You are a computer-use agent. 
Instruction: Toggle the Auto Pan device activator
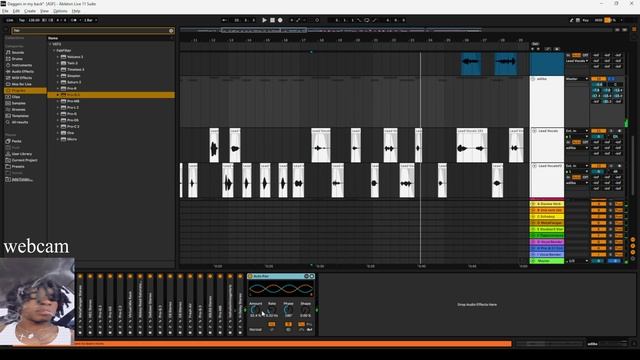[x=251, y=276]
